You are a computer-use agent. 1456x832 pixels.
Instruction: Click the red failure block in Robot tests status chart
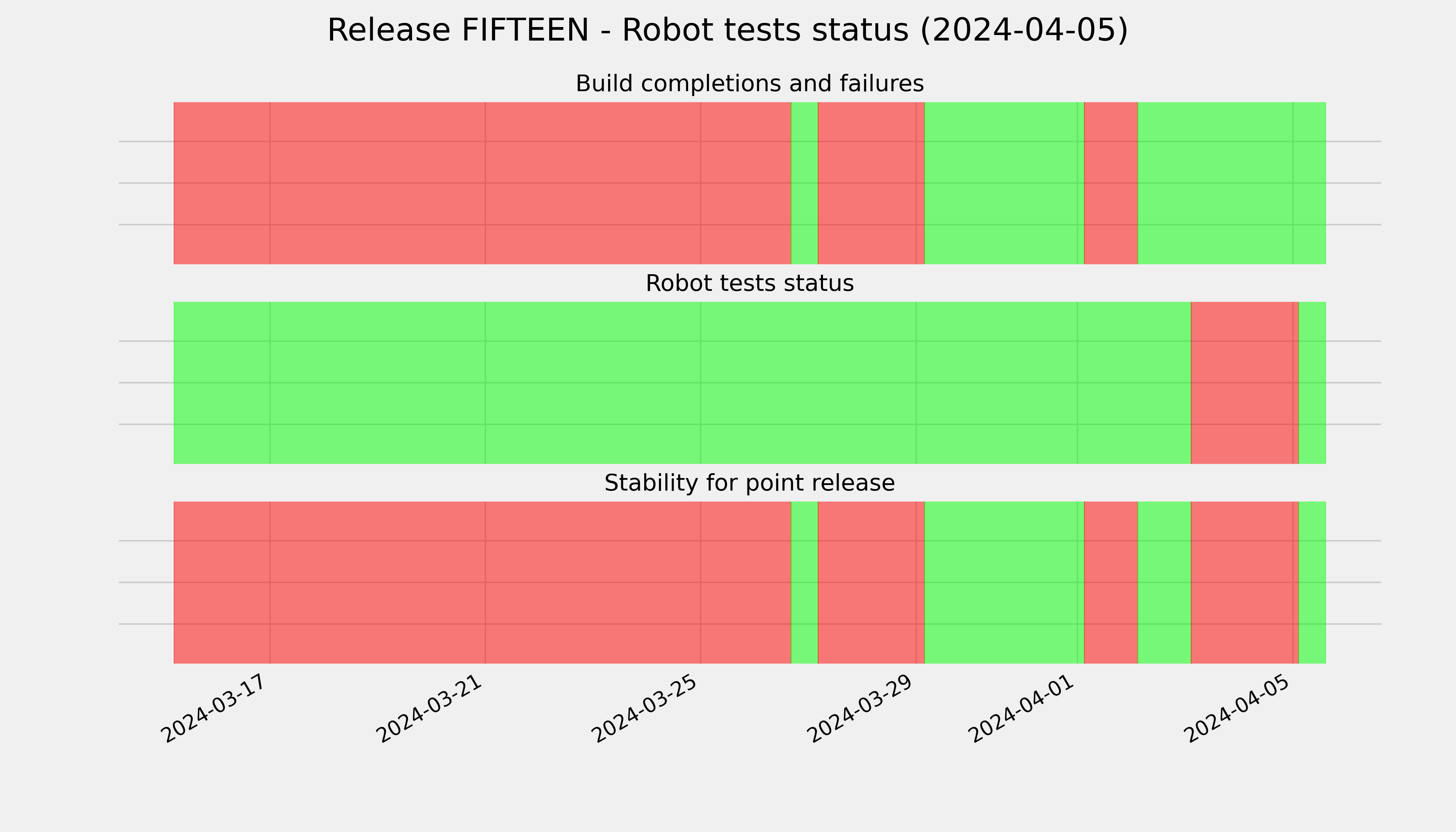tap(1245, 383)
